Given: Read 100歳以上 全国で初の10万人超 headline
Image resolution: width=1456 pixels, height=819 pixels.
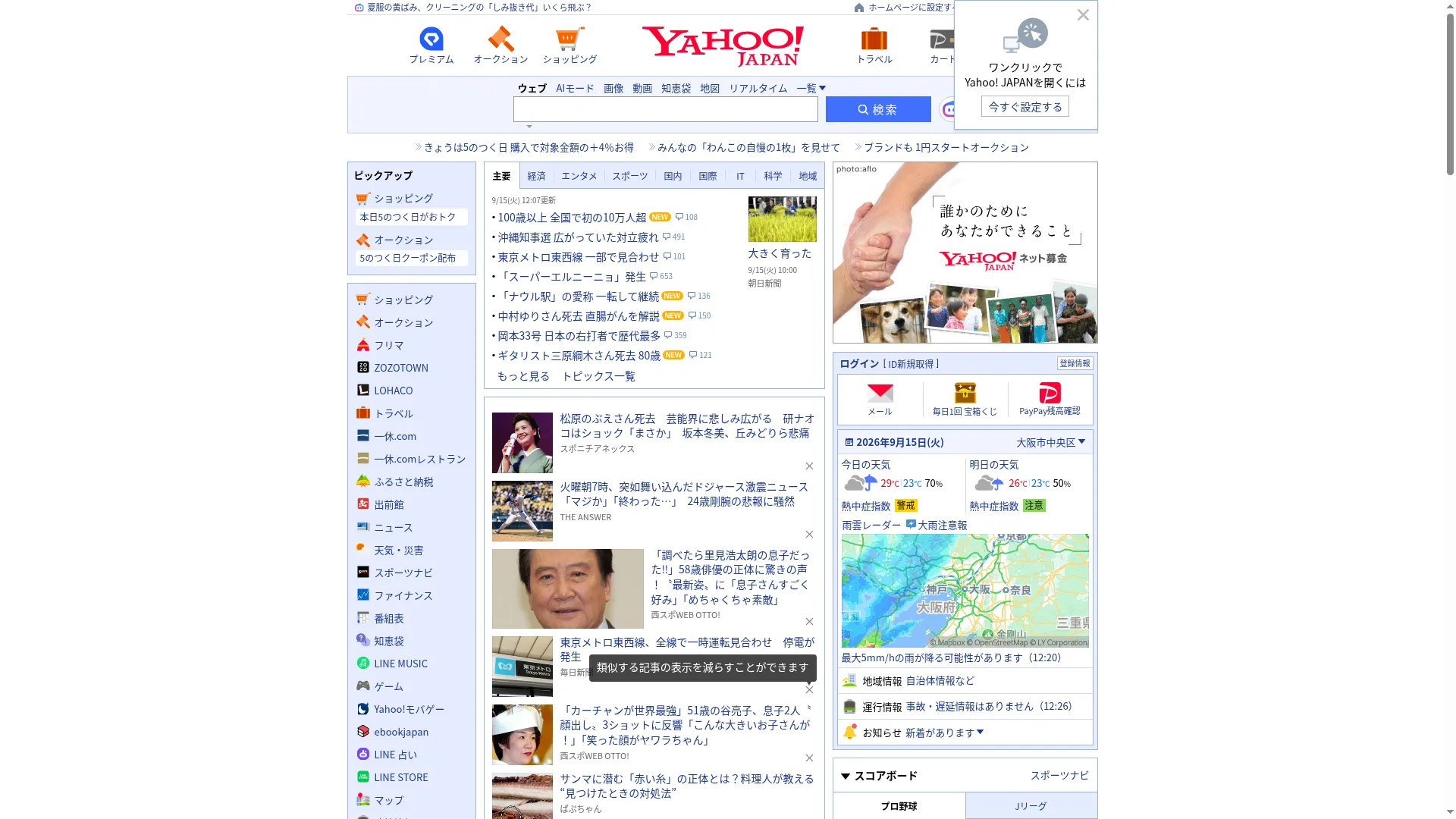Looking at the screenshot, I should [x=572, y=218].
